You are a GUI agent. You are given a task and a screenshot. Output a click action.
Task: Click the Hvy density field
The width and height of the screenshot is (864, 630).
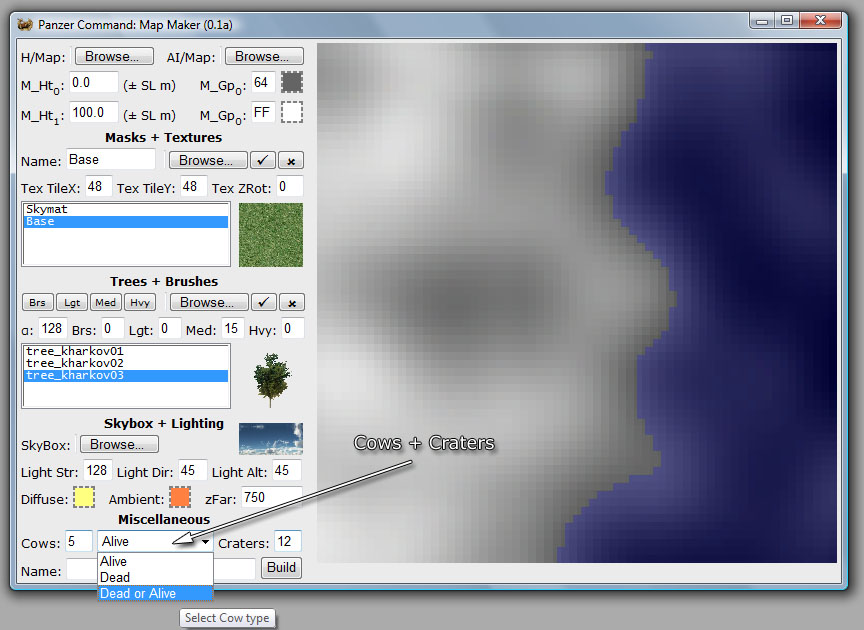pyautogui.click(x=292, y=329)
